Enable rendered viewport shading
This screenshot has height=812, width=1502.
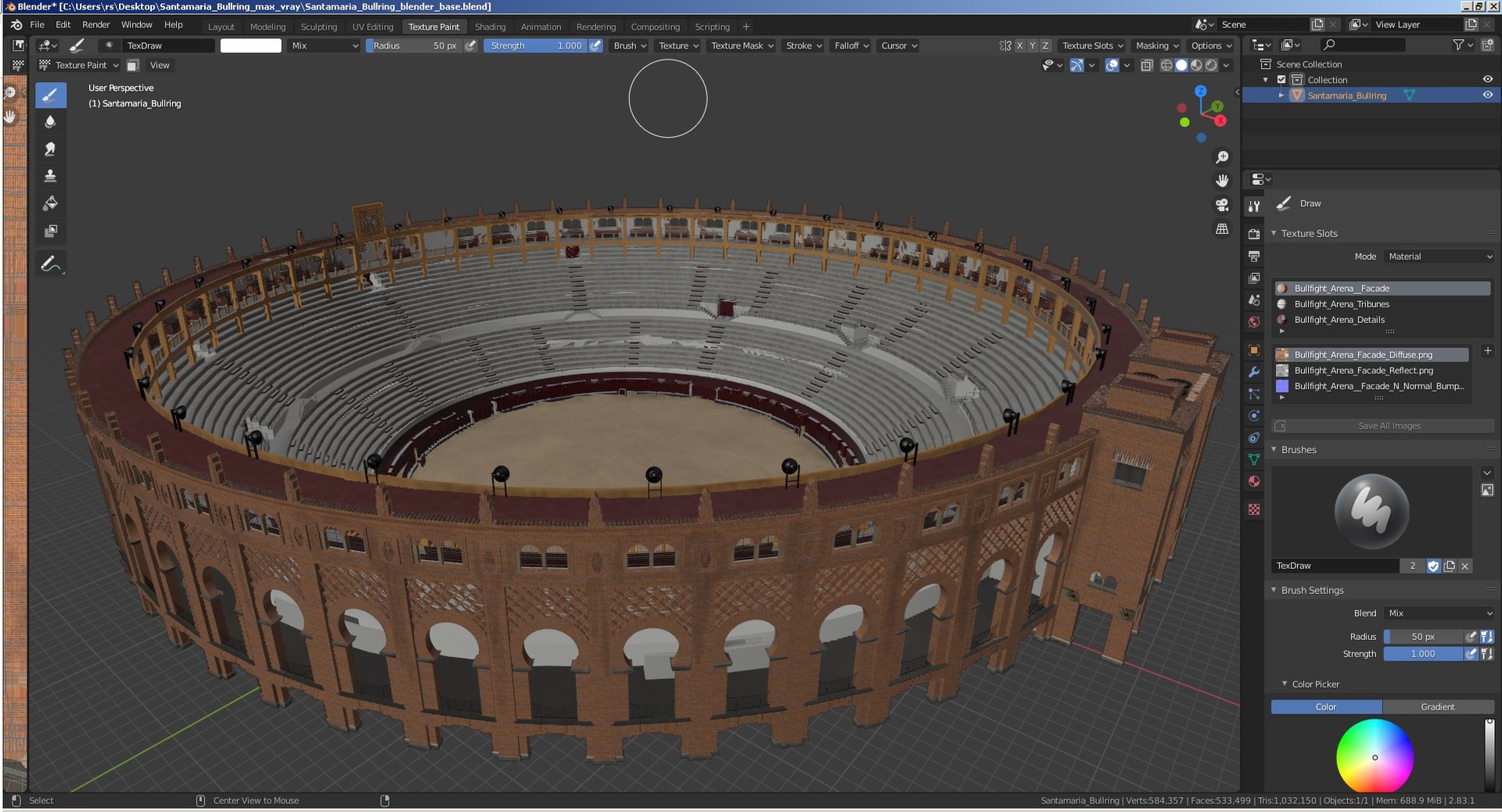click(1211, 66)
